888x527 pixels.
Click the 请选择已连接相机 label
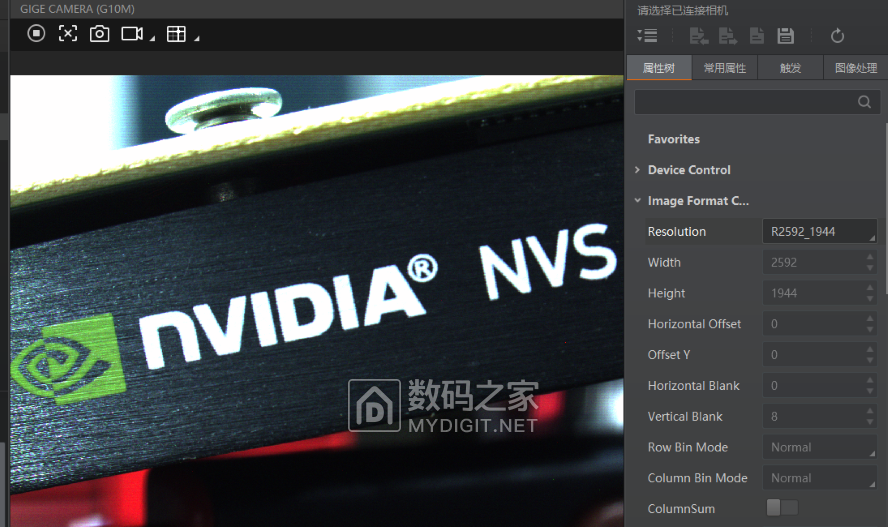point(682,10)
